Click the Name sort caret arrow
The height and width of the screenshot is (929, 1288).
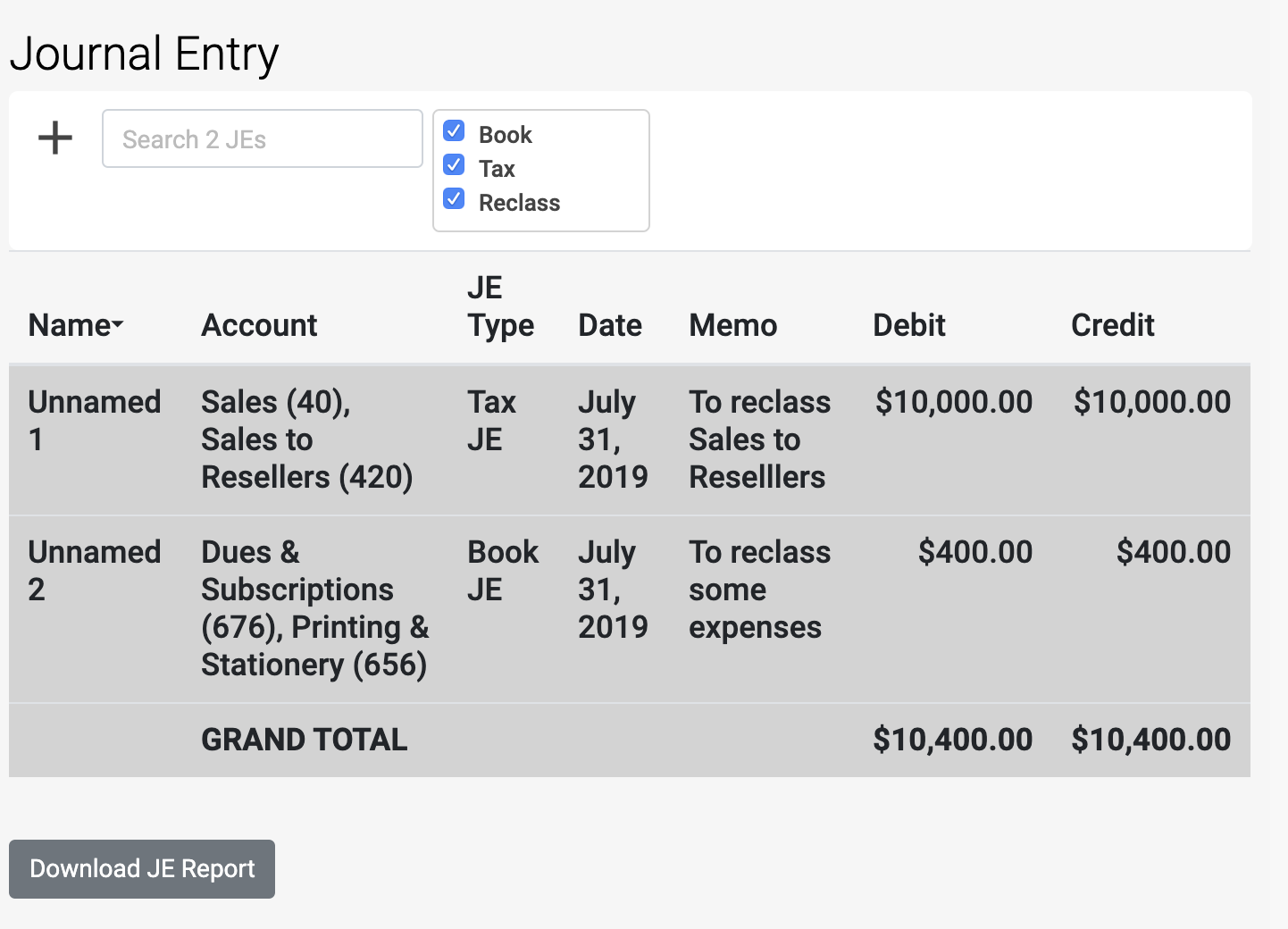pos(118,324)
